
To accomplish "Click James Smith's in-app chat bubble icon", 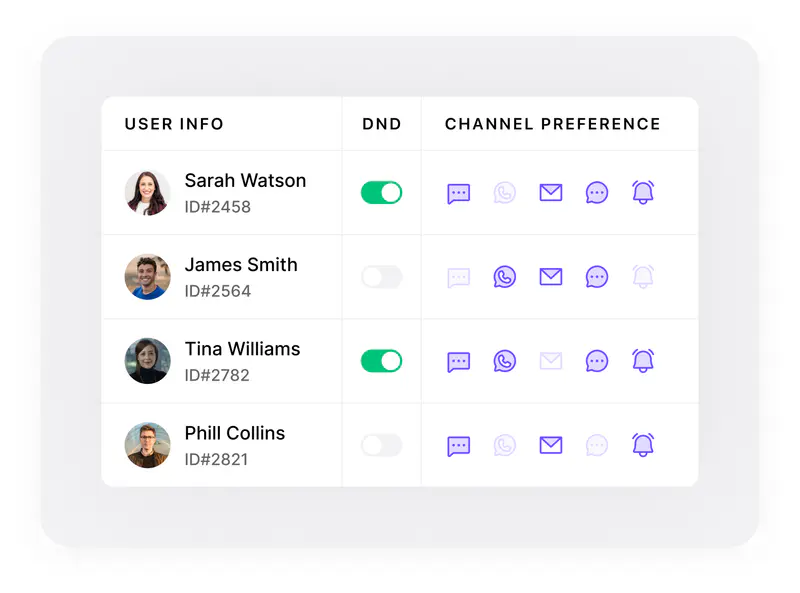I will pyautogui.click(x=596, y=277).
